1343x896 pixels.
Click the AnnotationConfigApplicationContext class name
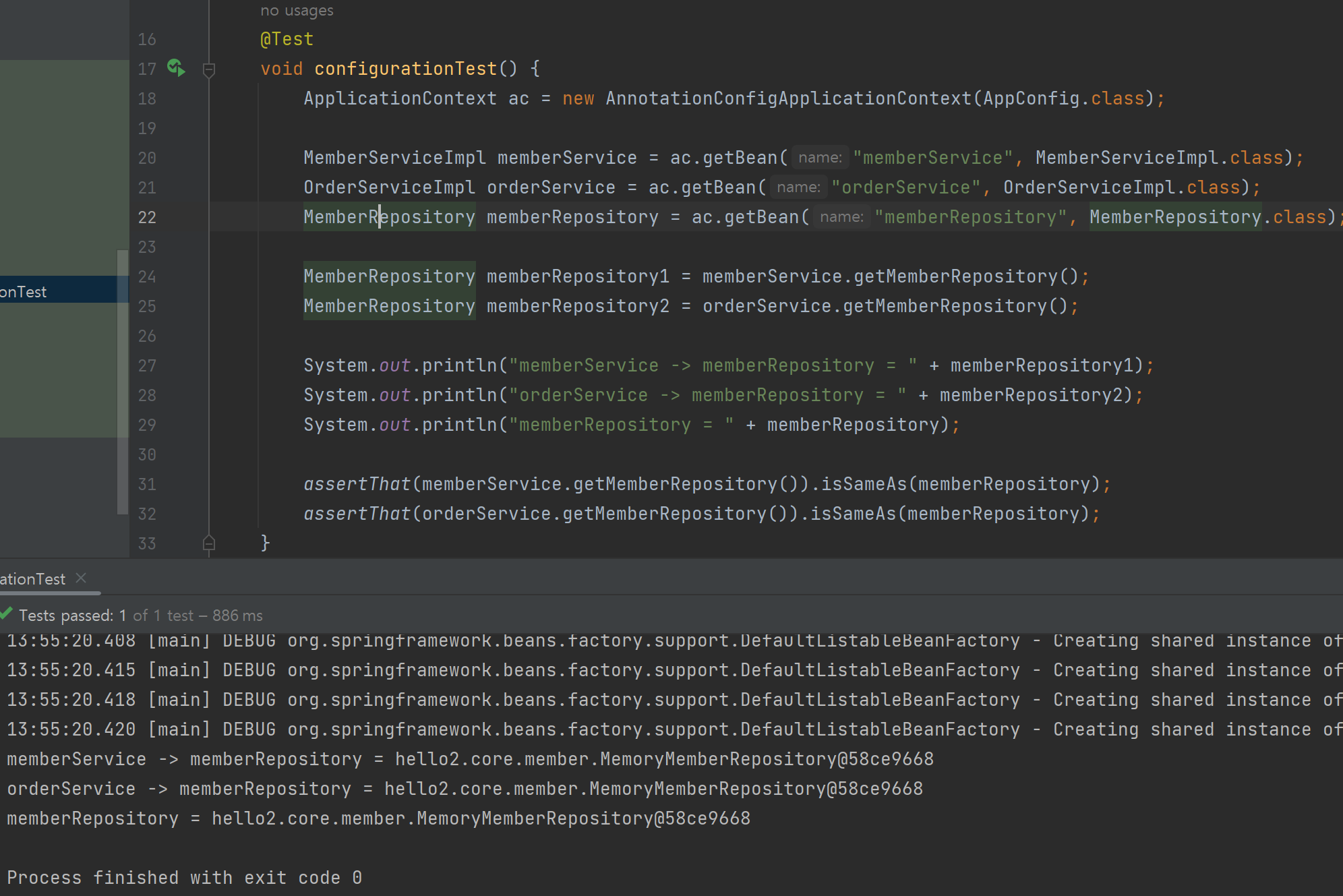(x=788, y=98)
